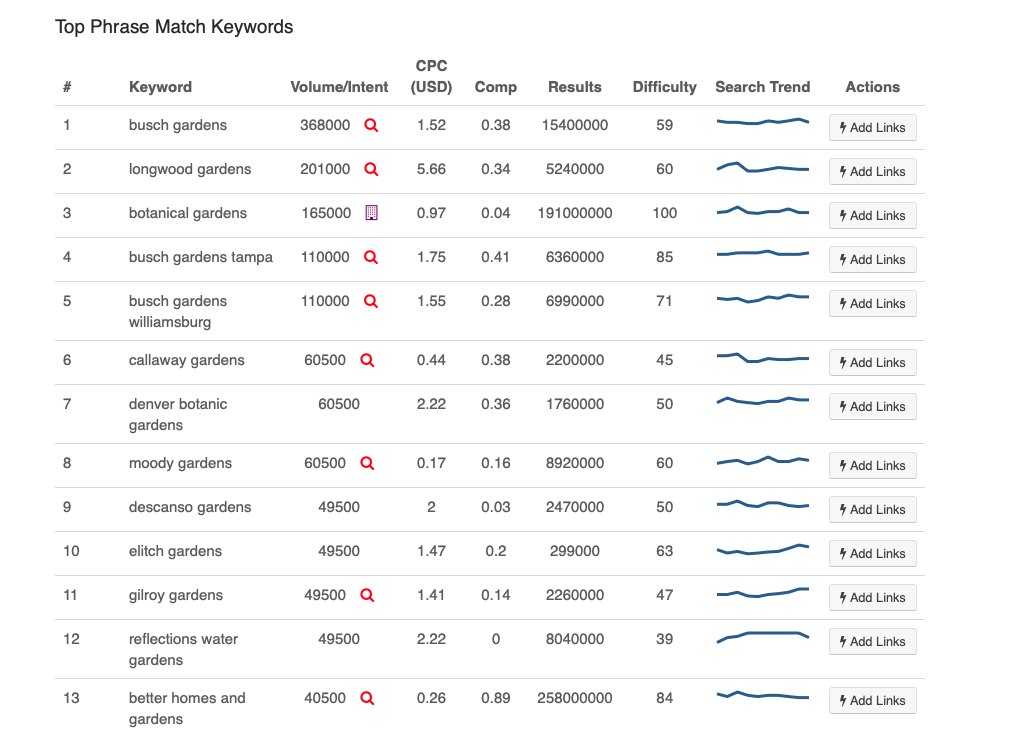Click the search trend sparkline for moody gardens
Viewport: 1010px width, 733px height.
pos(763,461)
